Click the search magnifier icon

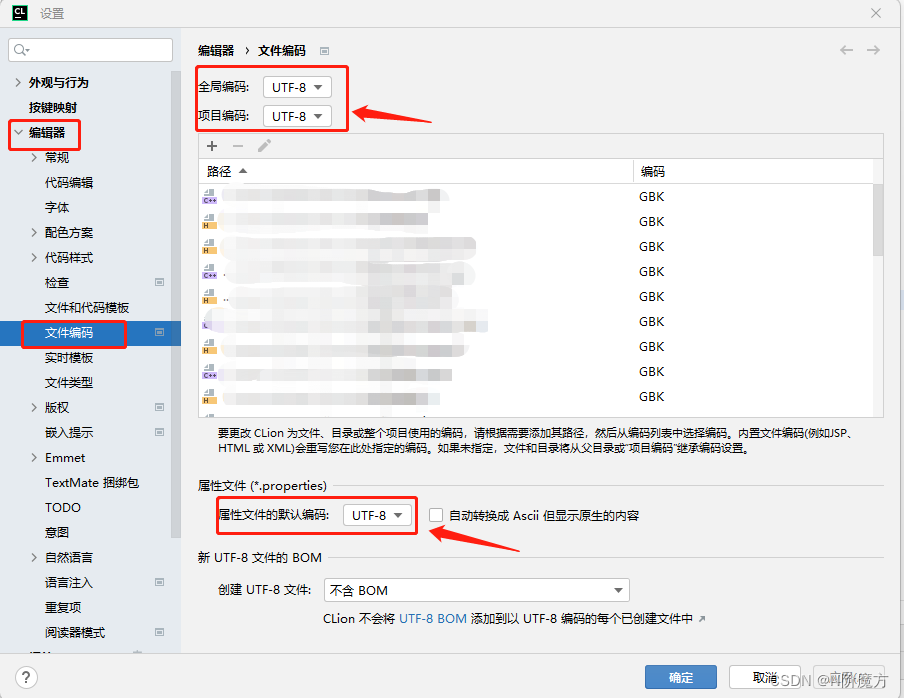tap(21, 50)
